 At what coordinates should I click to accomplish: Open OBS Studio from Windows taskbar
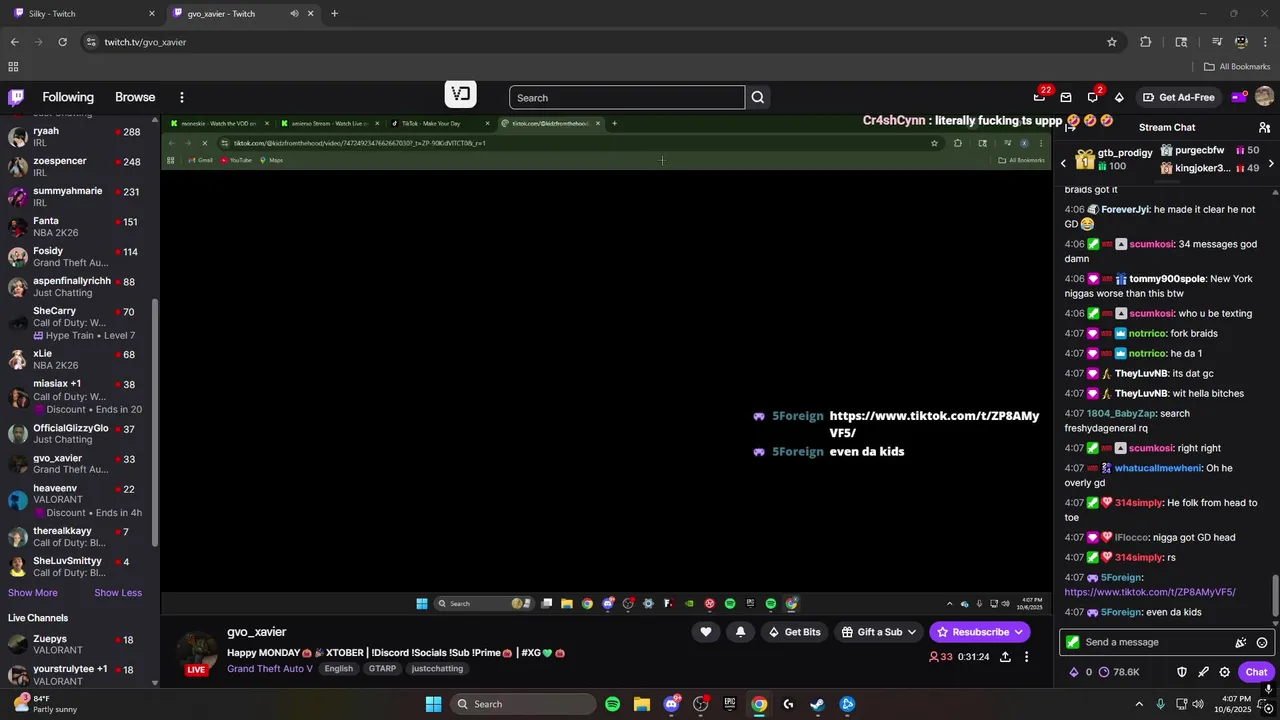click(x=700, y=704)
